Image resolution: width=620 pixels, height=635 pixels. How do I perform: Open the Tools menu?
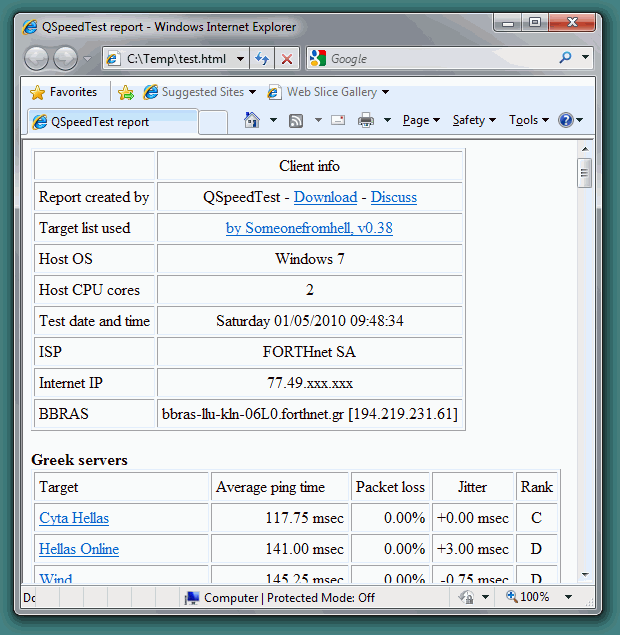tap(528, 120)
